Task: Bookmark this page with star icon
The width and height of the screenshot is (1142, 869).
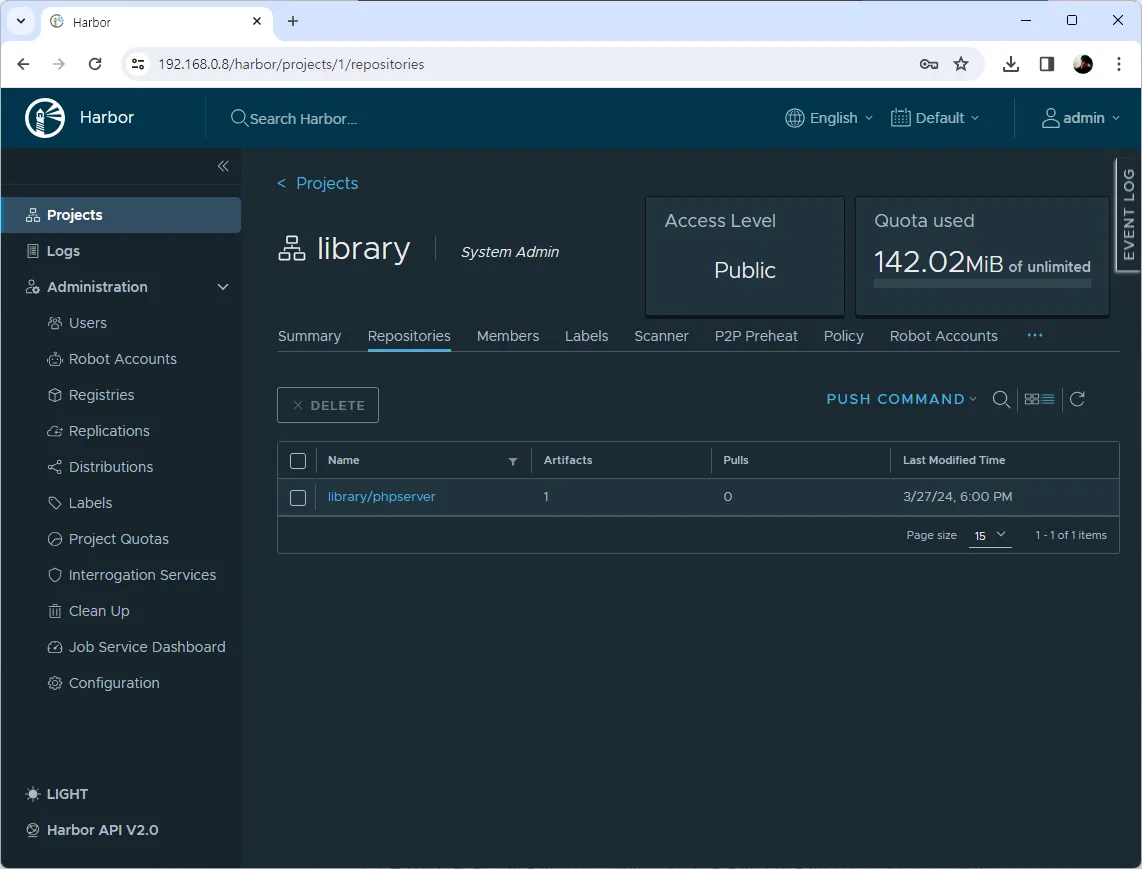Action: point(961,64)
